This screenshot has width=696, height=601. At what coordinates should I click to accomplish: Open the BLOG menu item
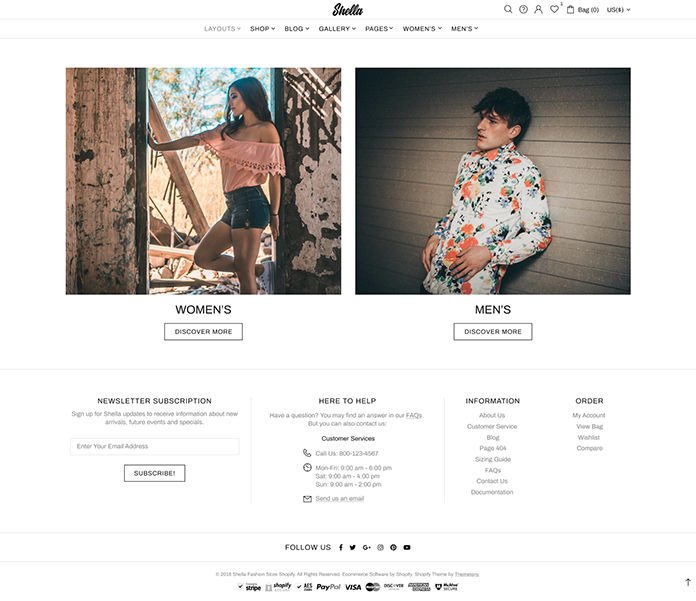tap(297, 28)
